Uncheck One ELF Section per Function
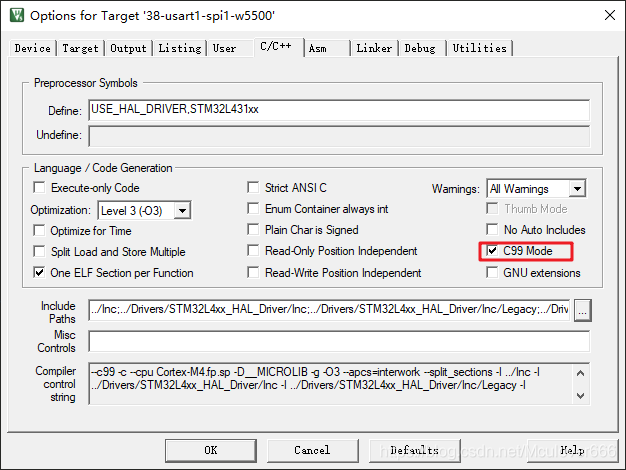Viewport: 626px width, 470px height. tap(39, 273)
